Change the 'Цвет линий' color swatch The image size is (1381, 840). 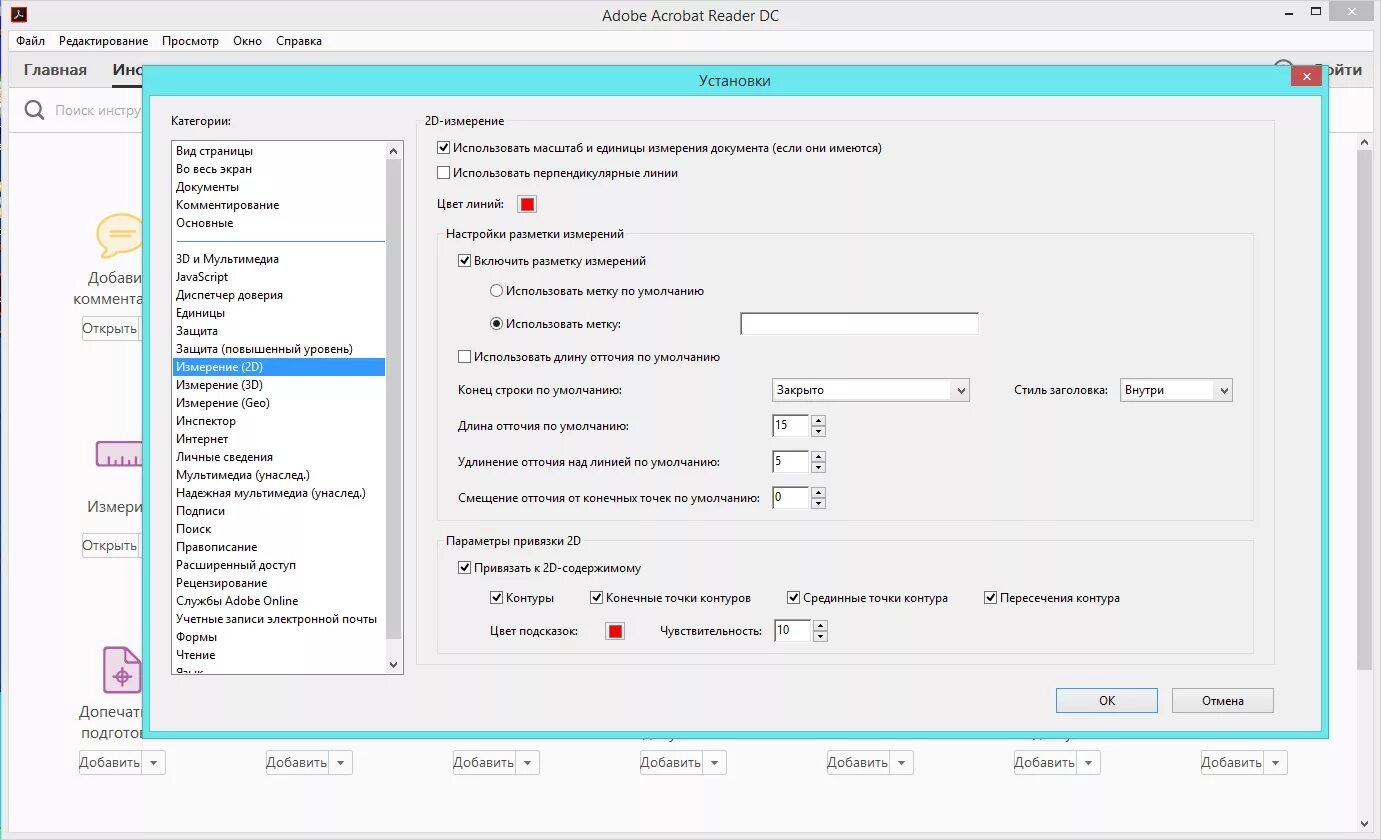527,204
